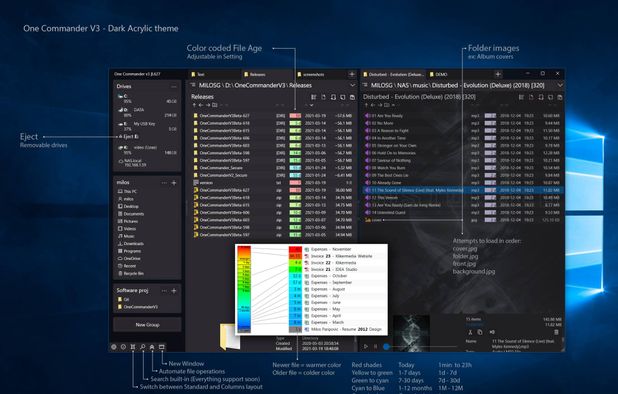
Task: Open milos group three-dots menu
Action: coord(164,183)
